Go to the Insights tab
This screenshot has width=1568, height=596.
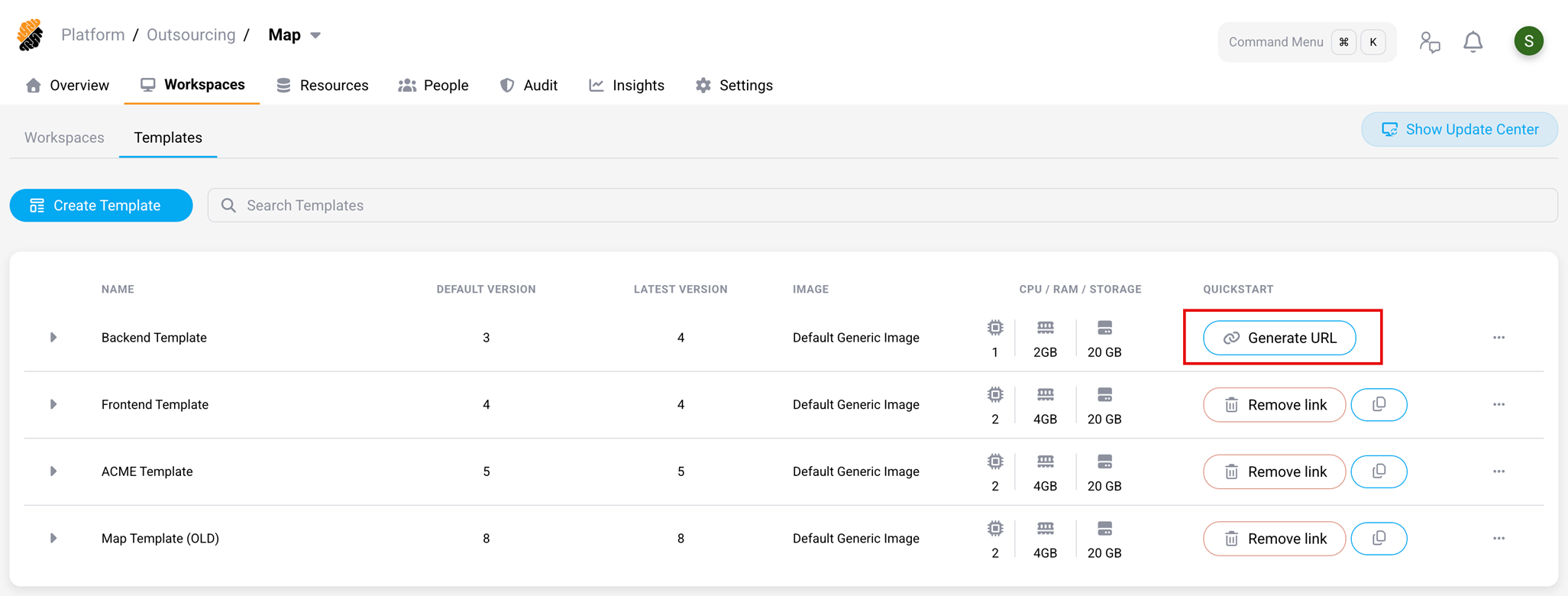pyautogui.click(x=626, y=86)
